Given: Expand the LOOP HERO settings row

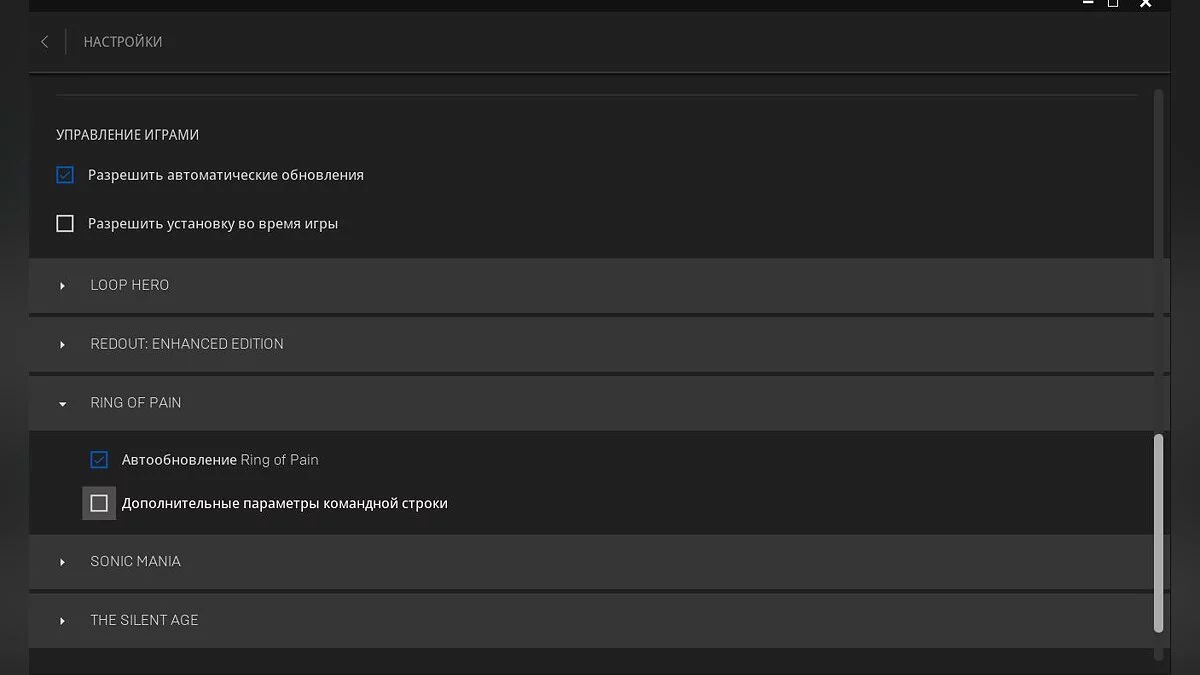Looking at the screenshot, I should tap(130, 285).
